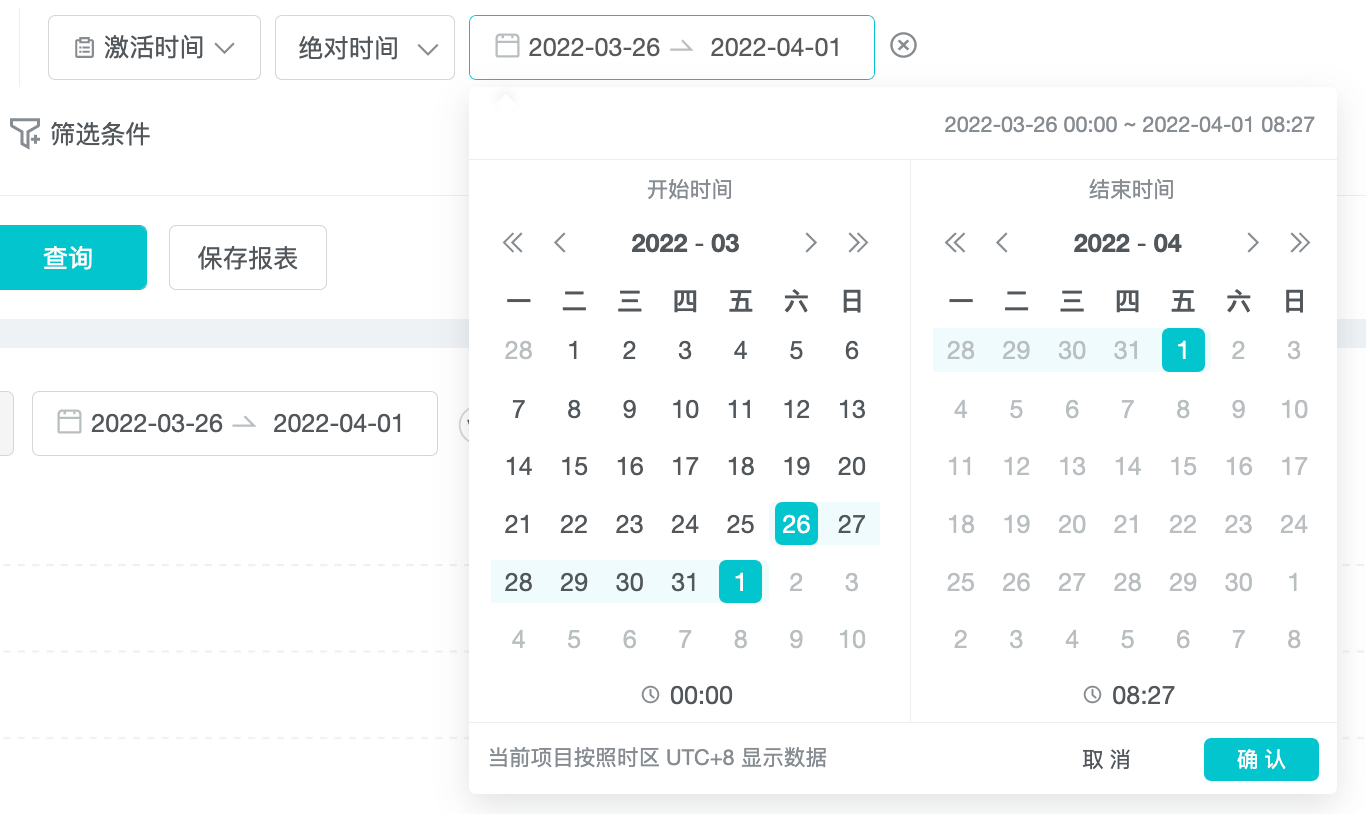Viewport: 1366px width, 814px height.
Task: Go to next month in end calendar
Action: pyautogui.click(x=1252, y=243)
